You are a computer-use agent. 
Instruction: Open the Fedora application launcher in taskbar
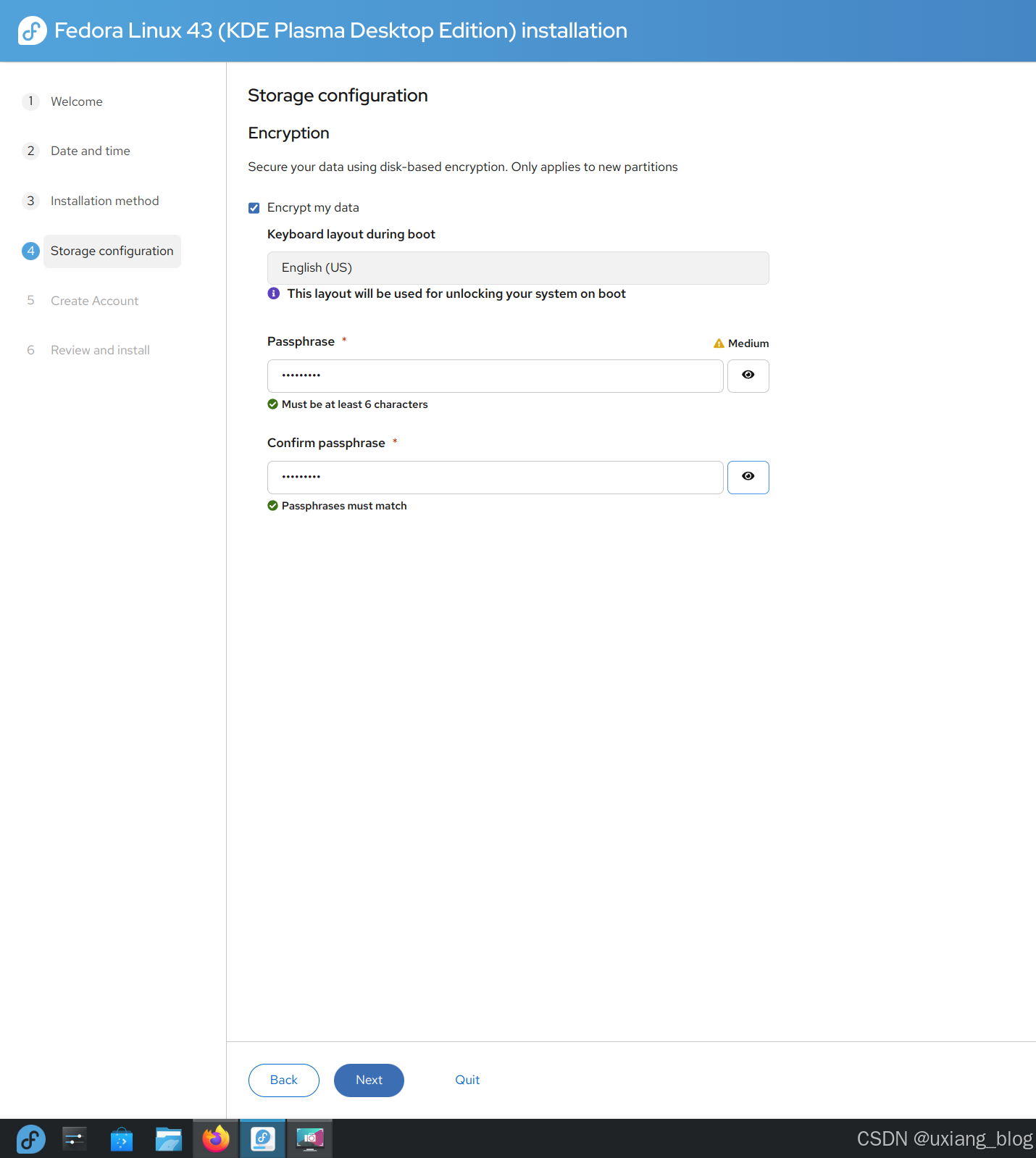30,1139
